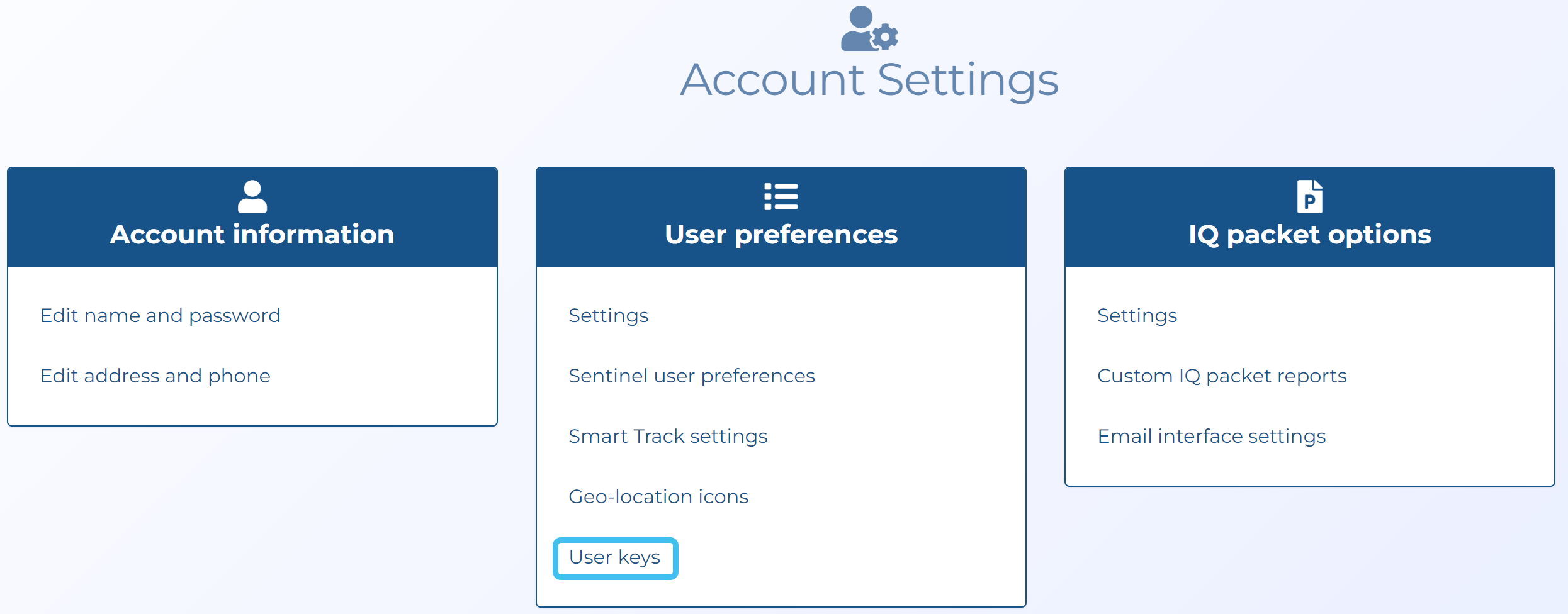This screenshot has height=614, width=1568.
Task: Click the IQ packet options heading text
Action: click(x=1309, y=234)
